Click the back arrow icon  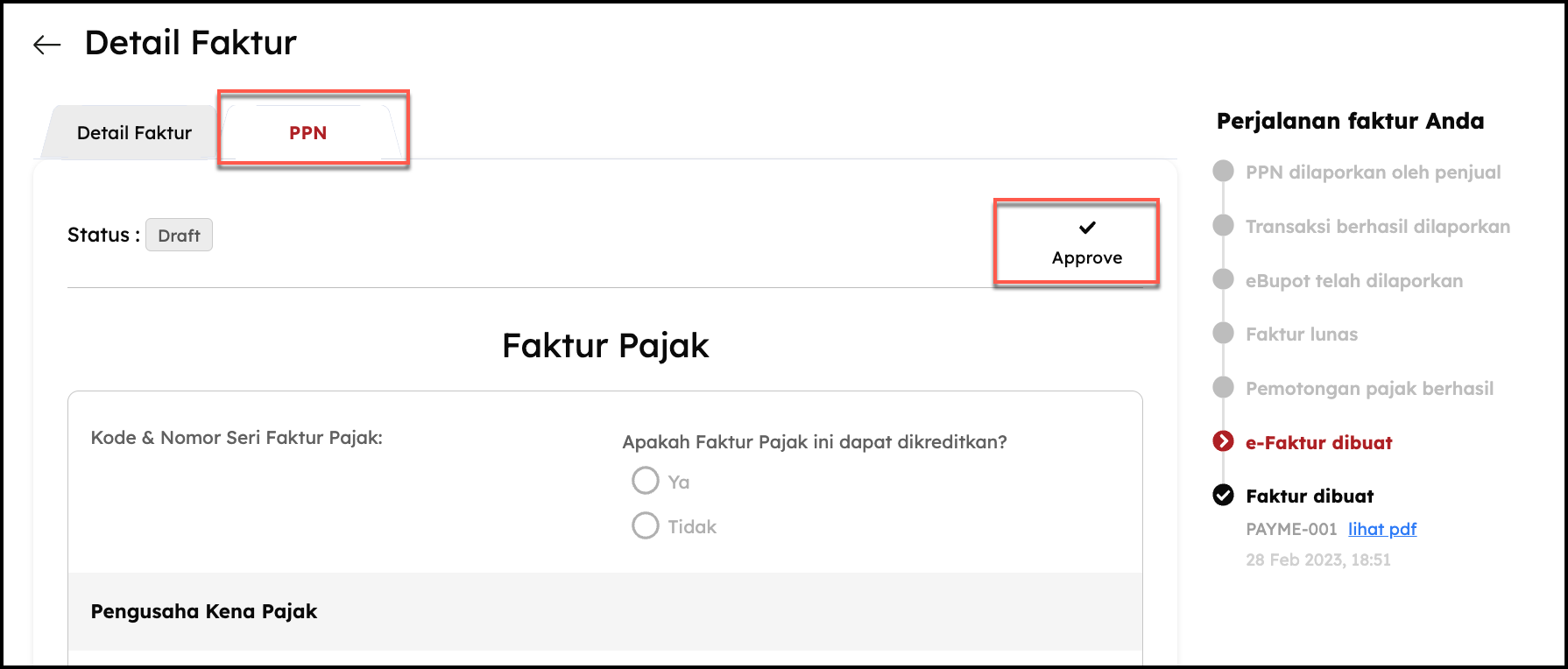[46, 45]
